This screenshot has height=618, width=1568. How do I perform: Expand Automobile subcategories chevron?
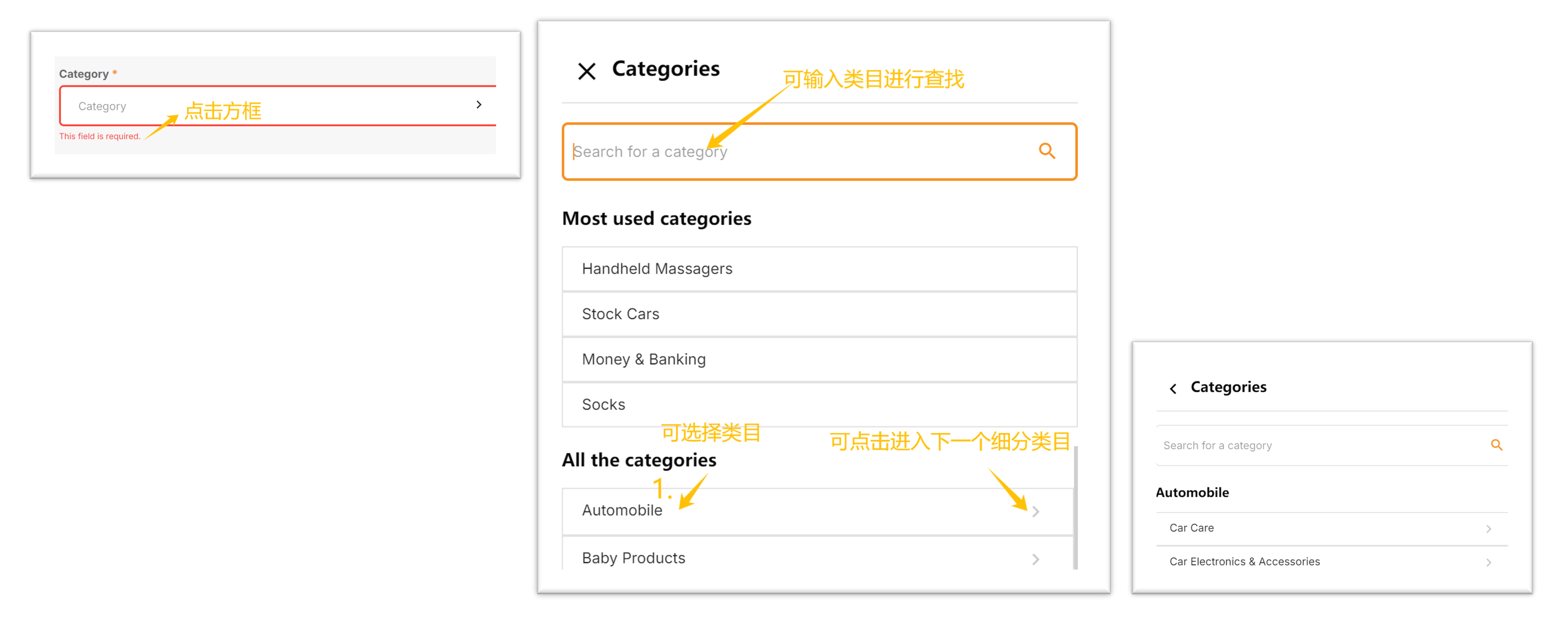[x=1035, y=512]
